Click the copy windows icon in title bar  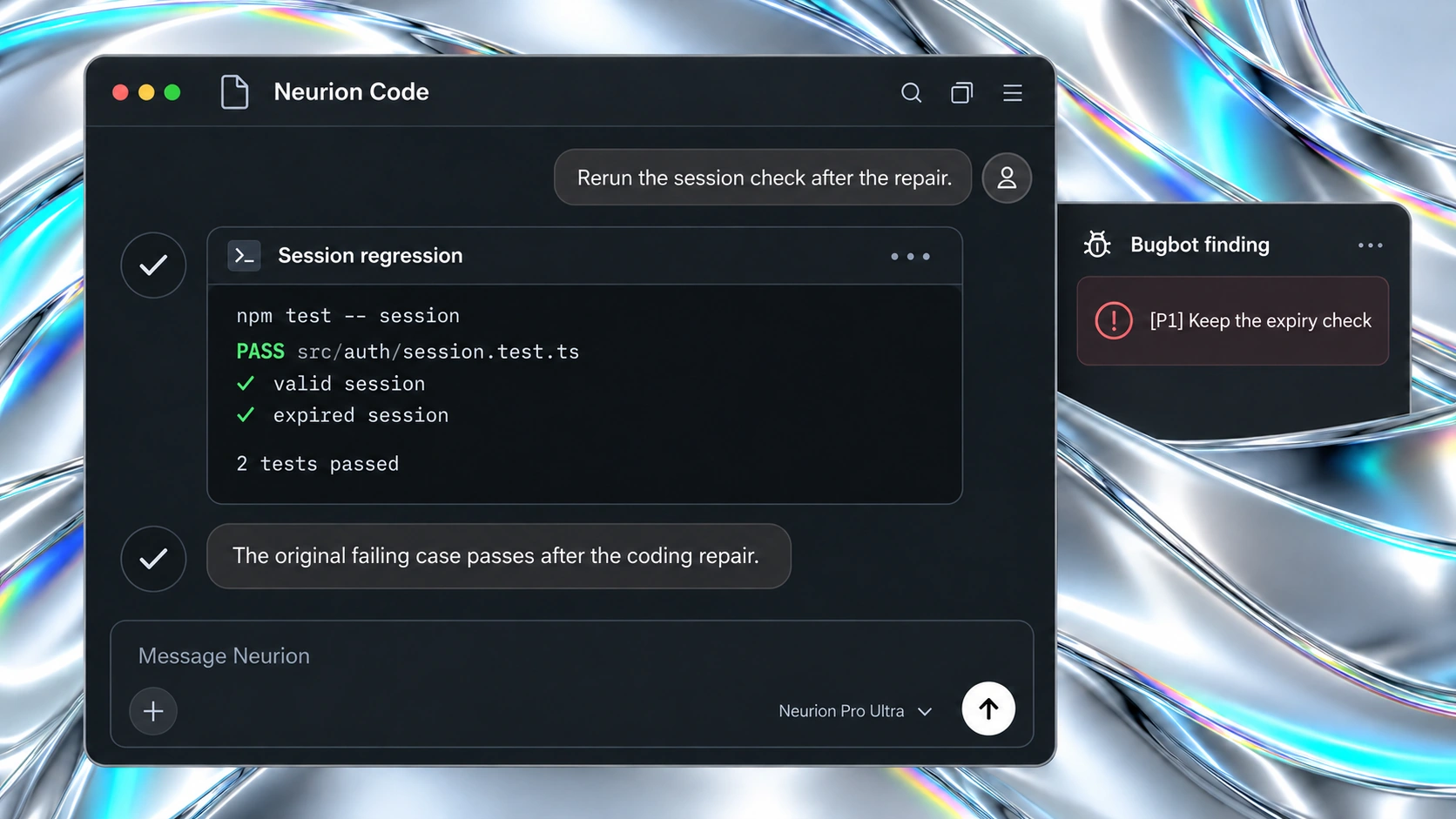point(961,93)
